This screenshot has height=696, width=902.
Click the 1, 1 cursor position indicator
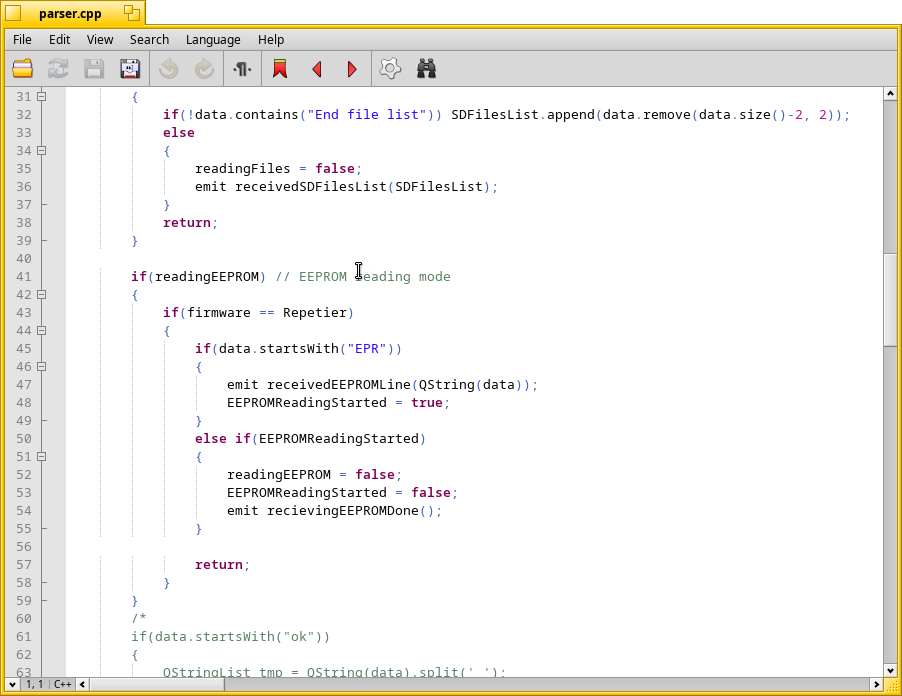(34, 684)
